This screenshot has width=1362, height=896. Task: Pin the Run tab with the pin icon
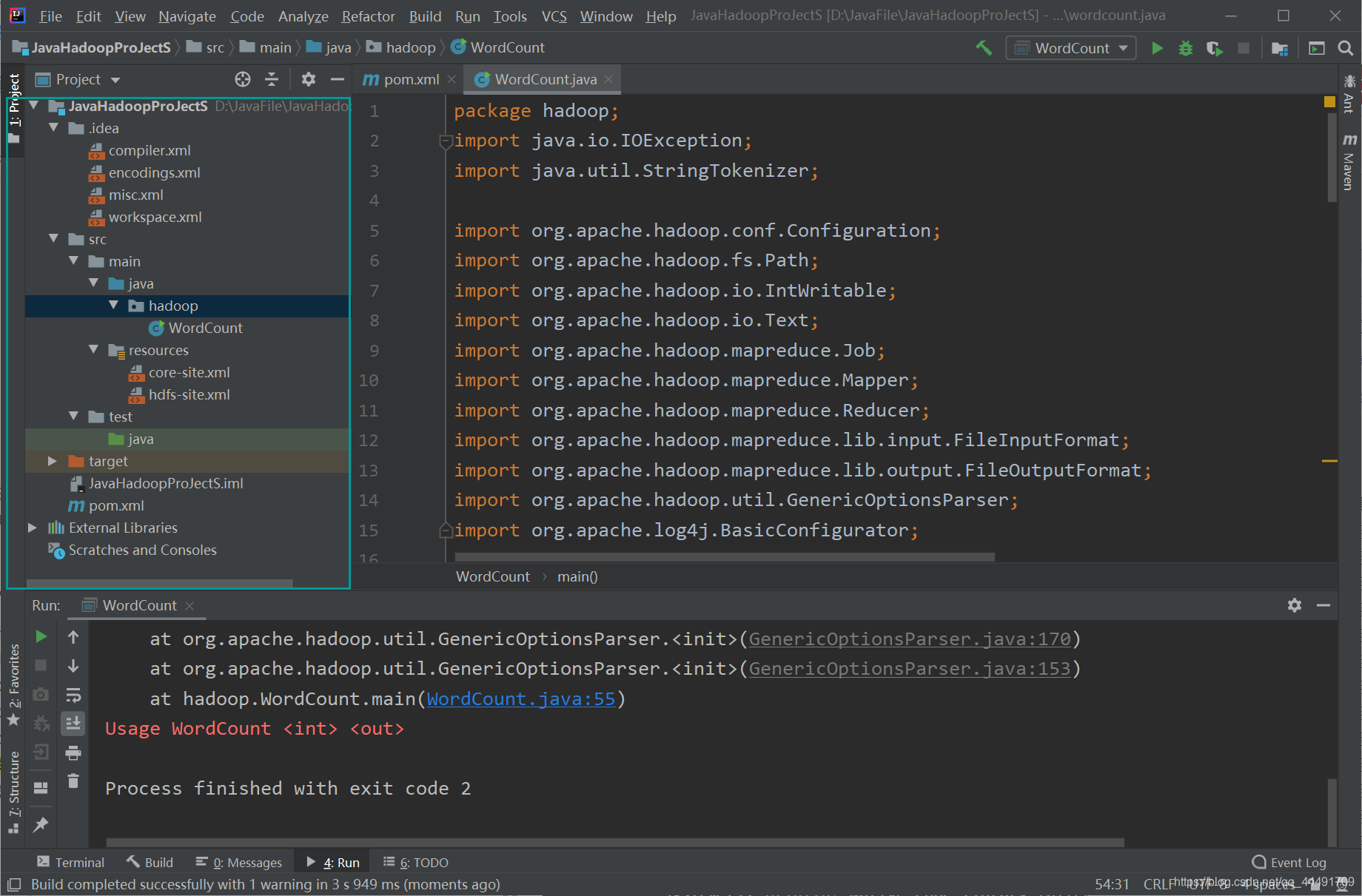pos(41,824)
